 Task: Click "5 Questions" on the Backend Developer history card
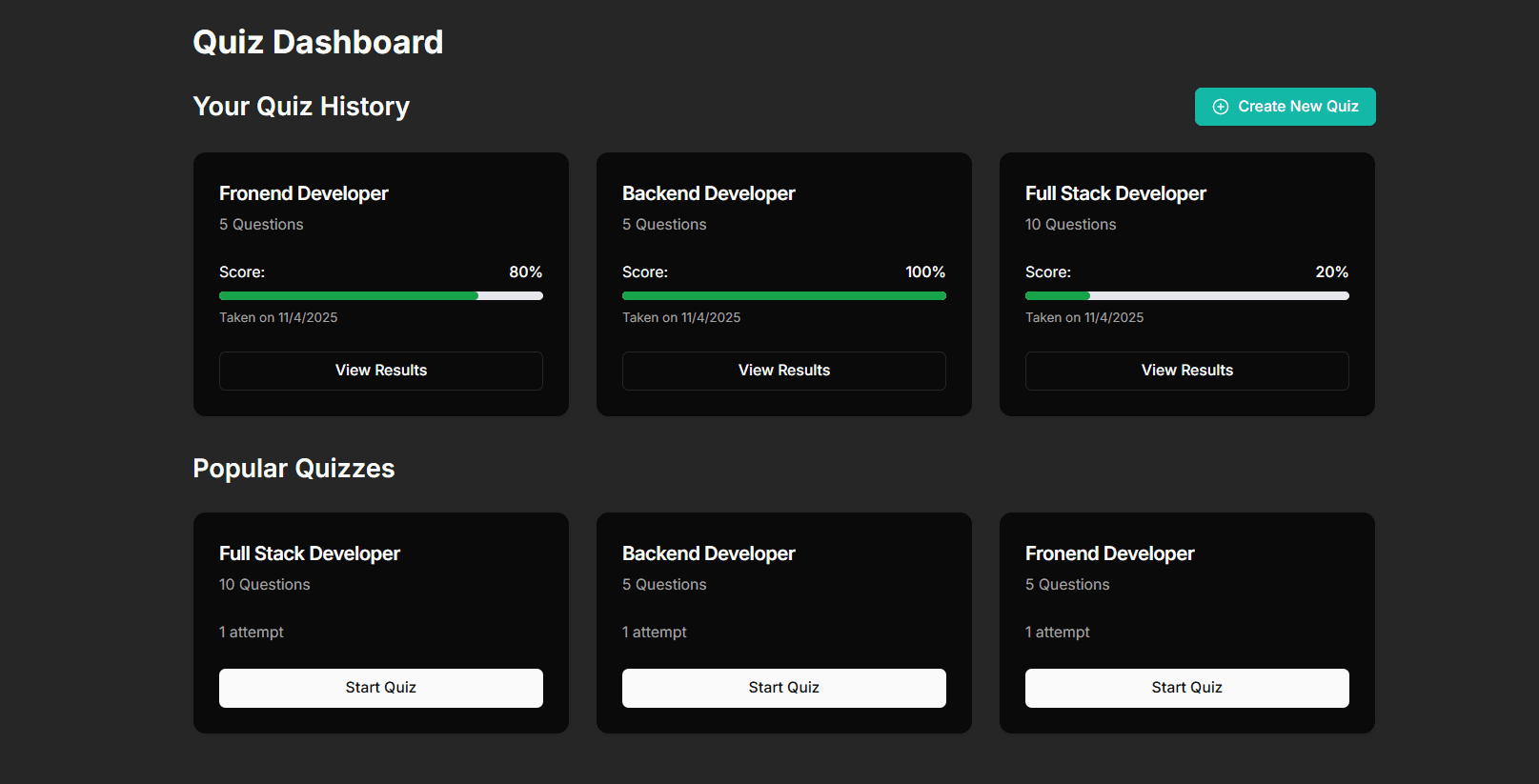(664, 225)
